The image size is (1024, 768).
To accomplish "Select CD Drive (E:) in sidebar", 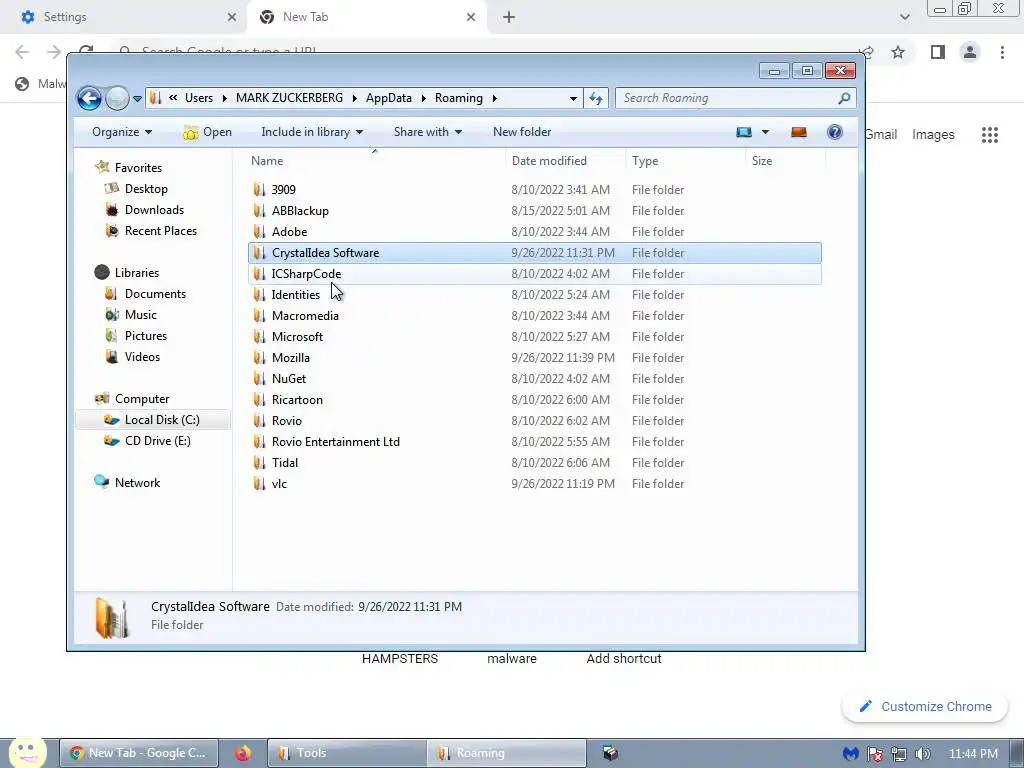I will [157, 441].
